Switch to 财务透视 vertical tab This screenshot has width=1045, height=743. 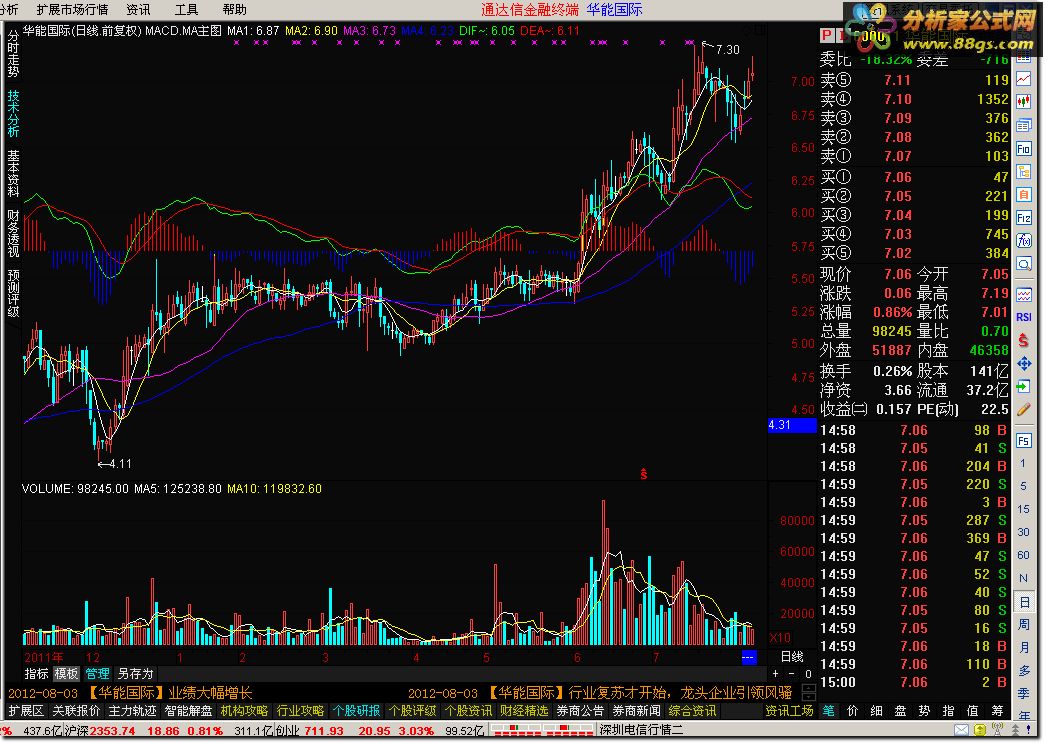(x=13, y=233)
